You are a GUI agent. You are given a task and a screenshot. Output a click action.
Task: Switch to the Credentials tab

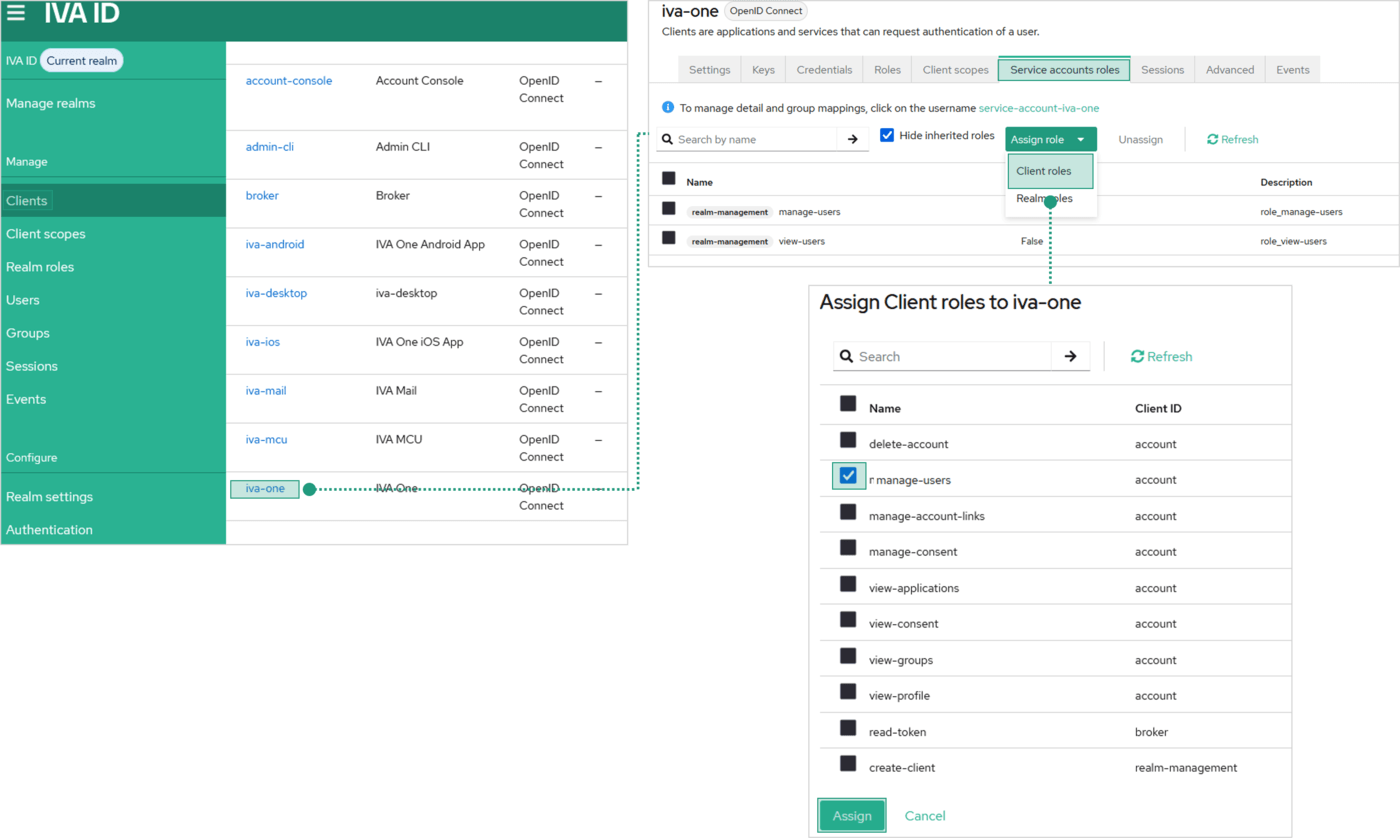824,69
